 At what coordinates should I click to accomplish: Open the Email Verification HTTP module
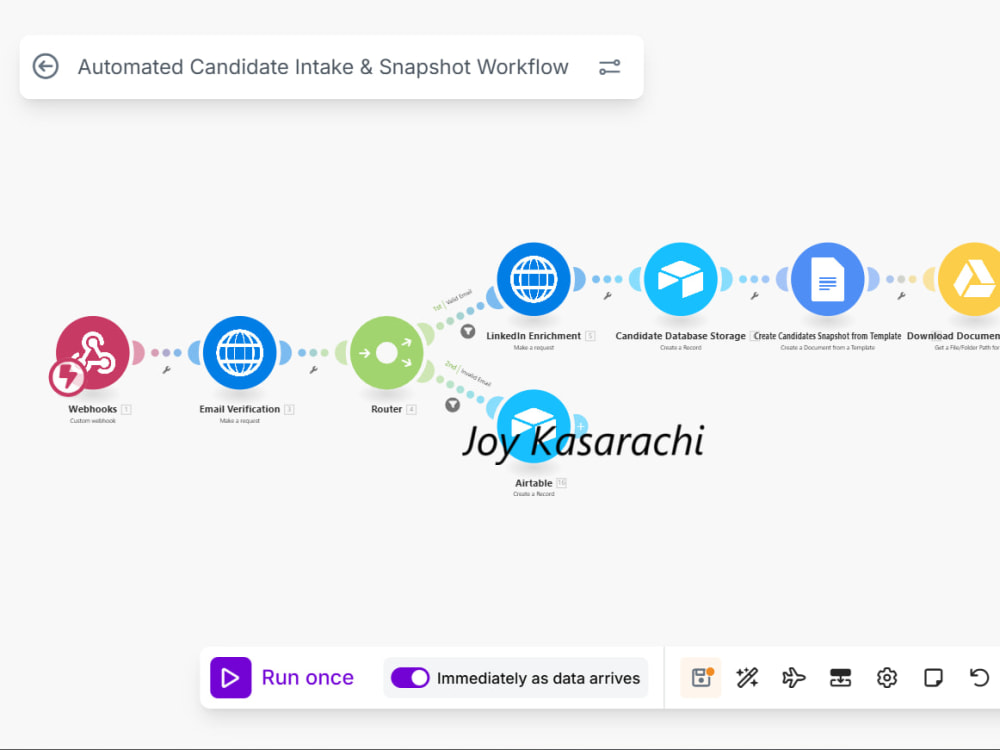coord(240,352)
